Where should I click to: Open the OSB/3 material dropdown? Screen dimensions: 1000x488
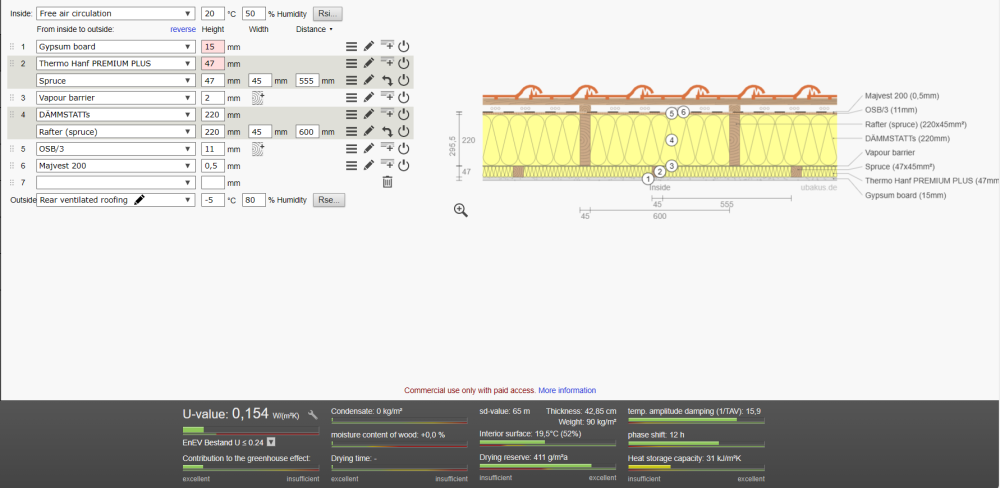click(115, 149)
